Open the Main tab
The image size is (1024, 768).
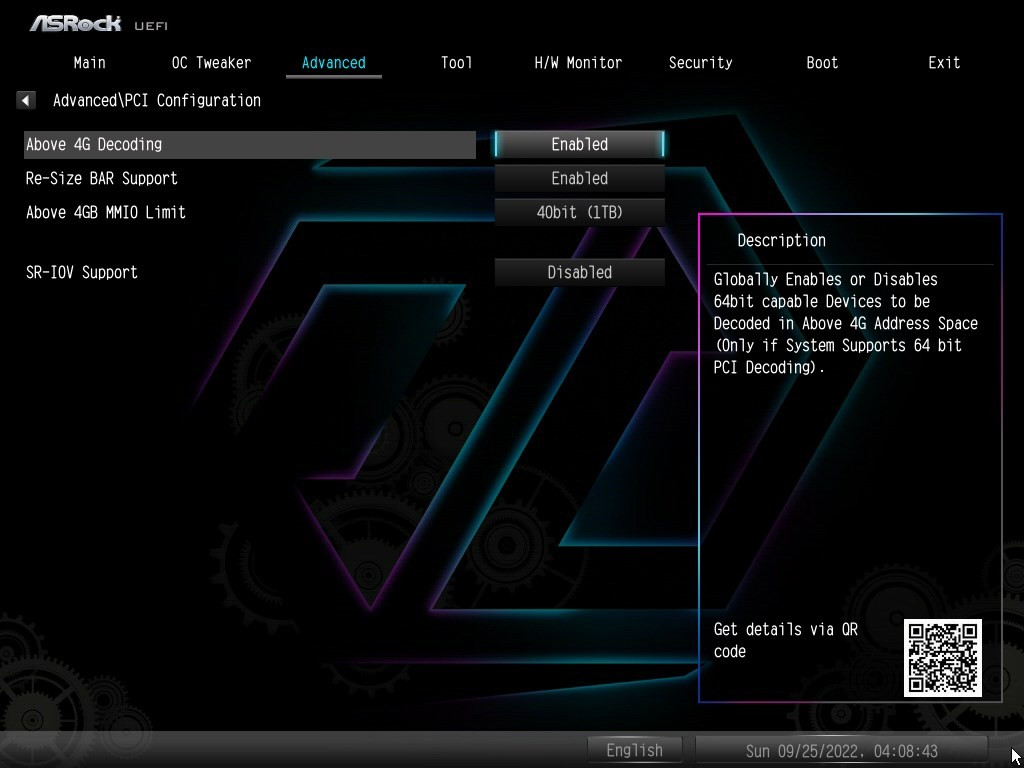(89, 62)
